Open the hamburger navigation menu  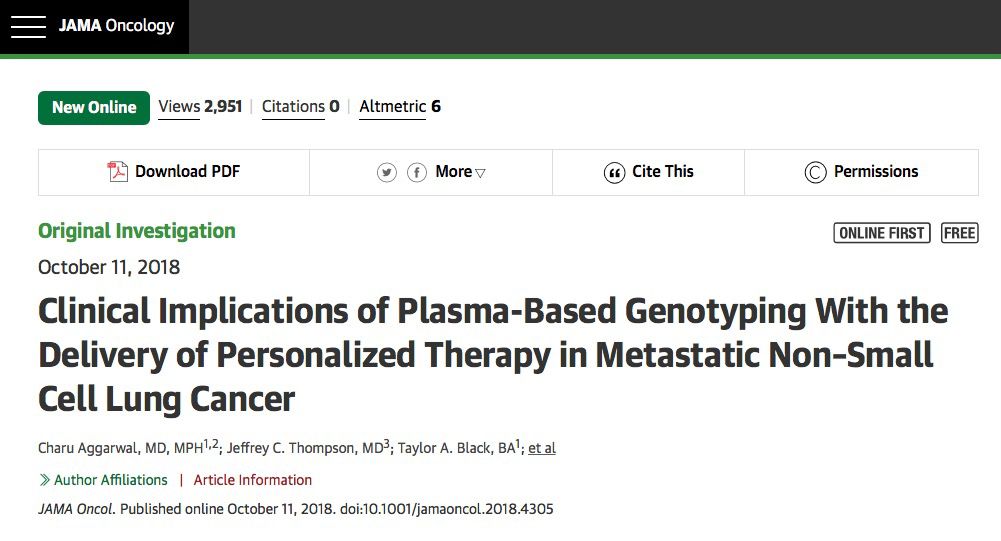(28, 26)
